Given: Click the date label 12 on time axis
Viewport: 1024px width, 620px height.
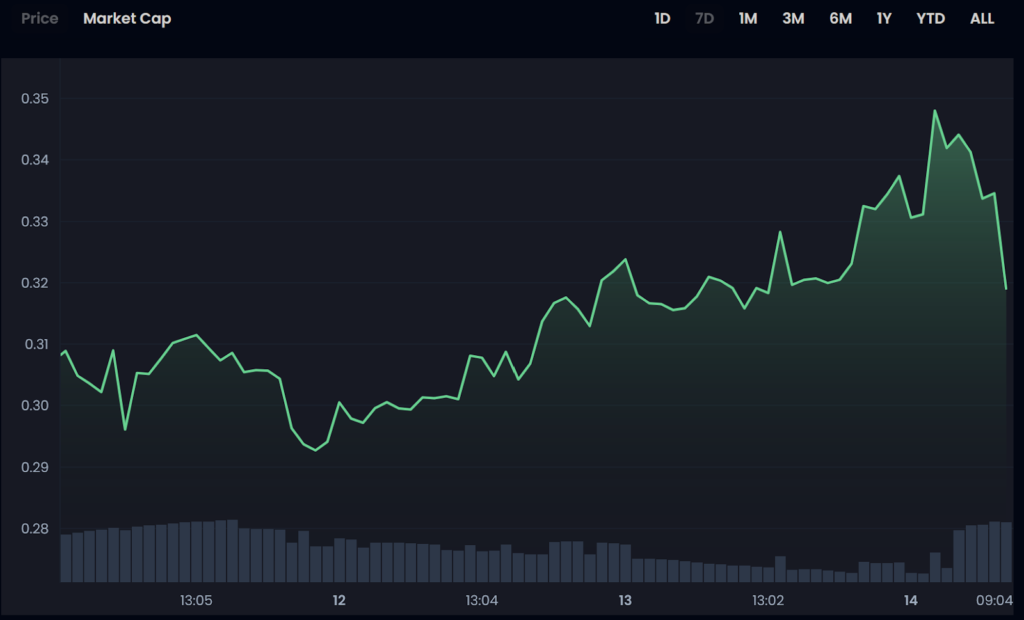Looking at the screenshot, I should point(339,601).
